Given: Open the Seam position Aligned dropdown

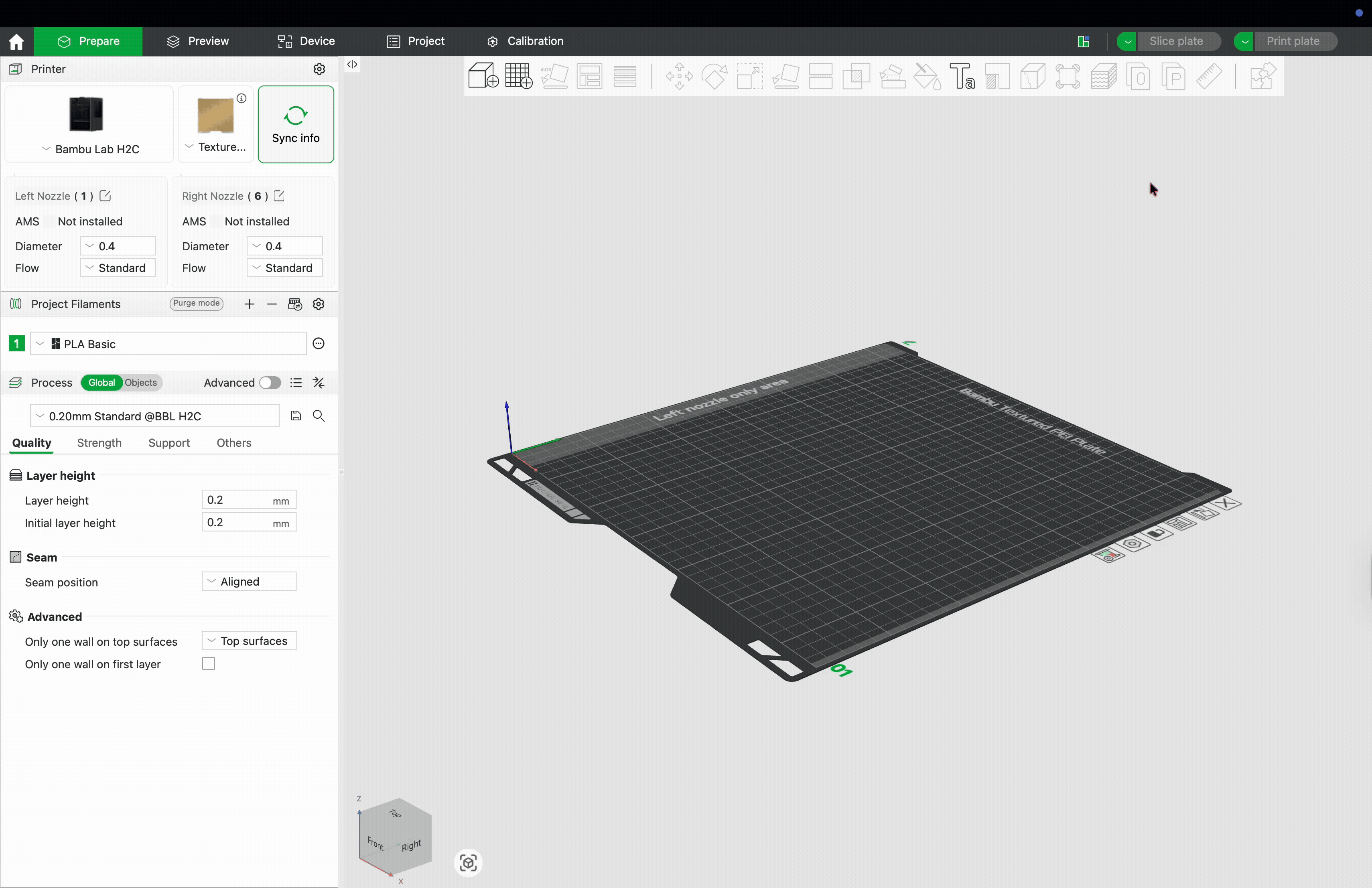Looking at the screenshot, I should (248, 581).
